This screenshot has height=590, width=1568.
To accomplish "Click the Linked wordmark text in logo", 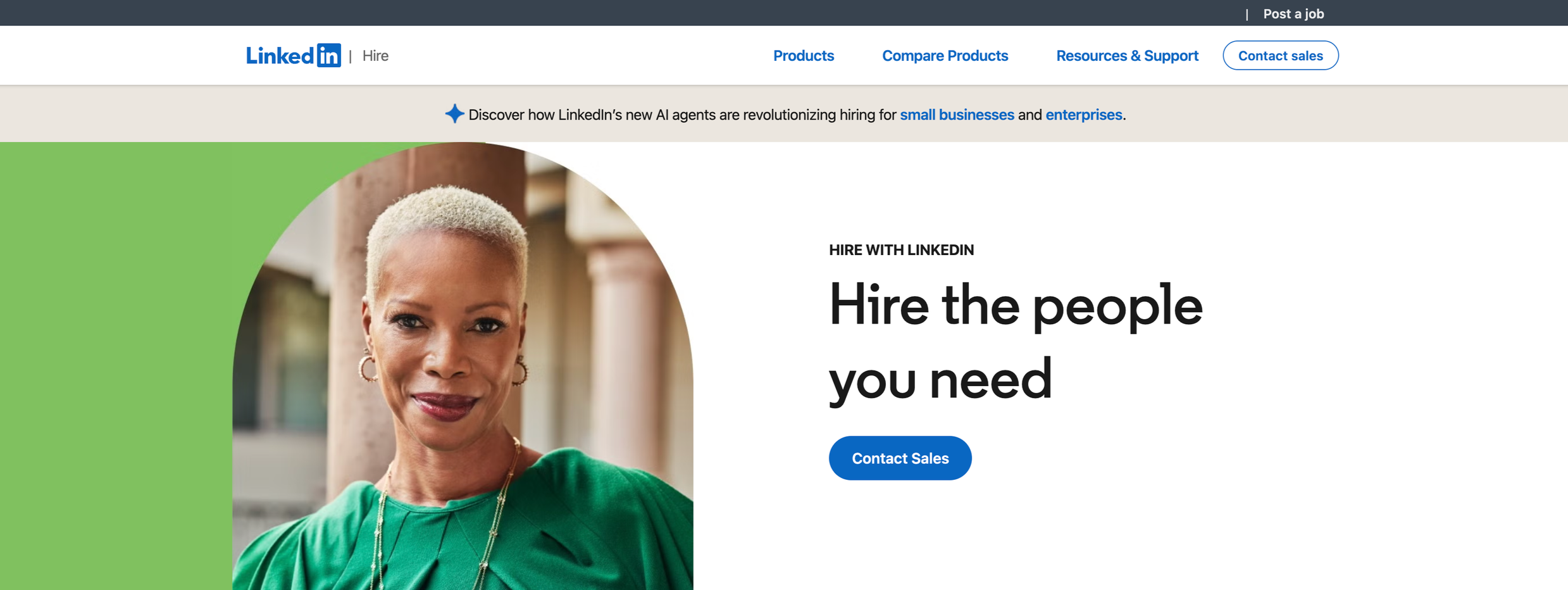I will [280, 56].
